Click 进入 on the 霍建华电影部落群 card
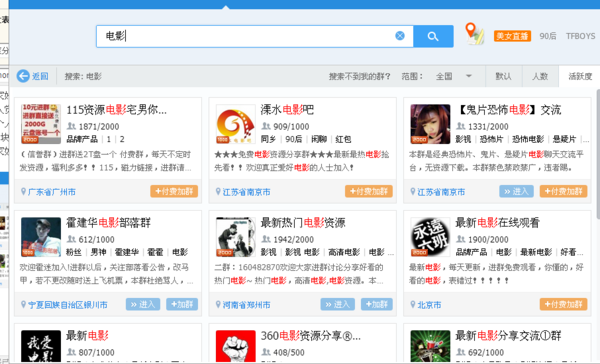Viewport: 600px width, 364px height. (143, 304)
